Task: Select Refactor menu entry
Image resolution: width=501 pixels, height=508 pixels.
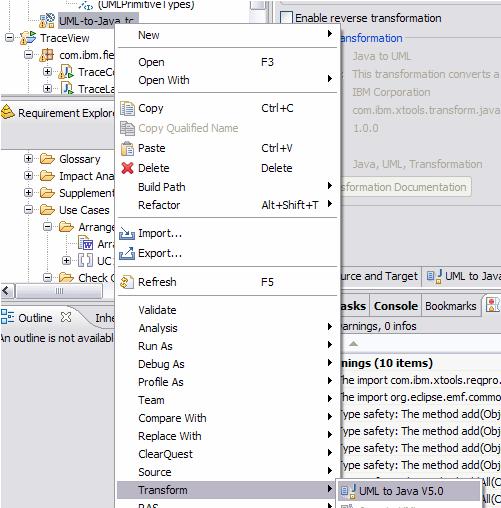Action: coord(227,205)
